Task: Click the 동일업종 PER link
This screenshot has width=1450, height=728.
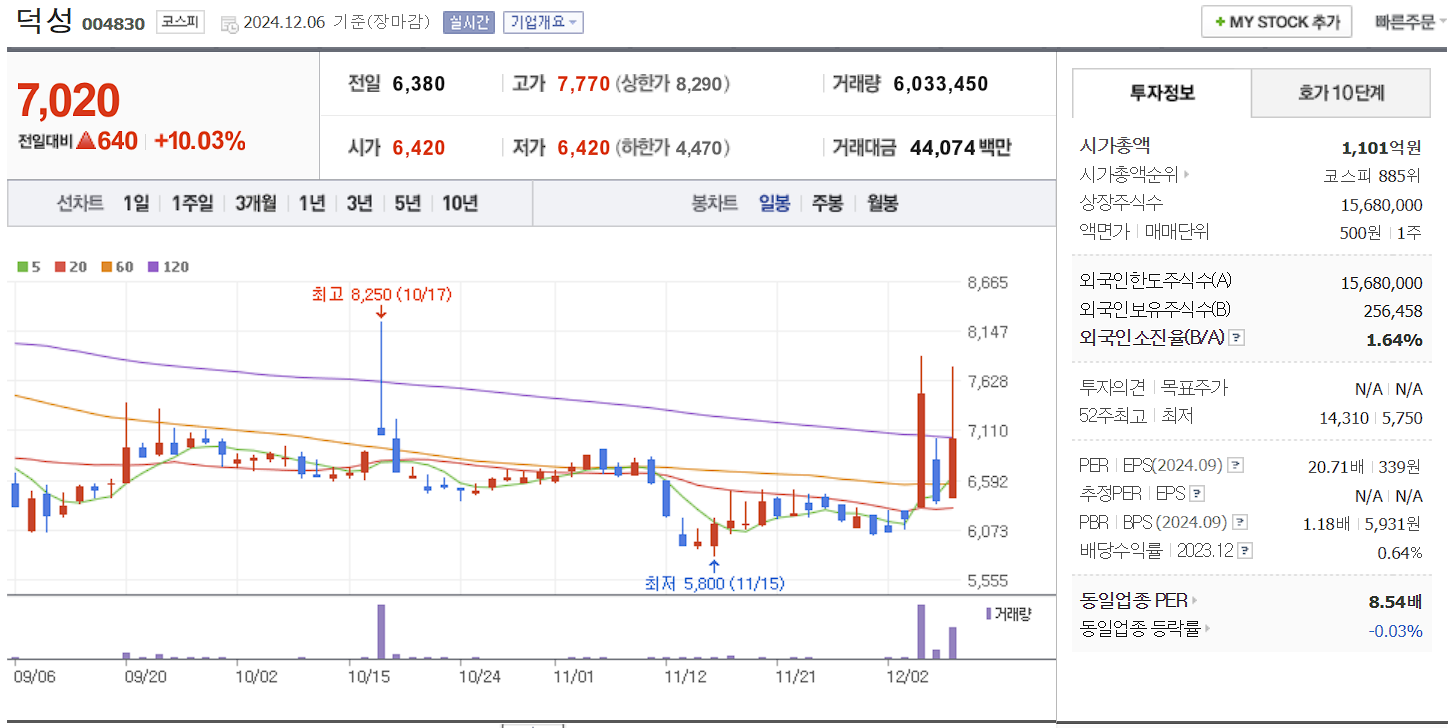Action: pyautogui.click(x=1134, y=601)
